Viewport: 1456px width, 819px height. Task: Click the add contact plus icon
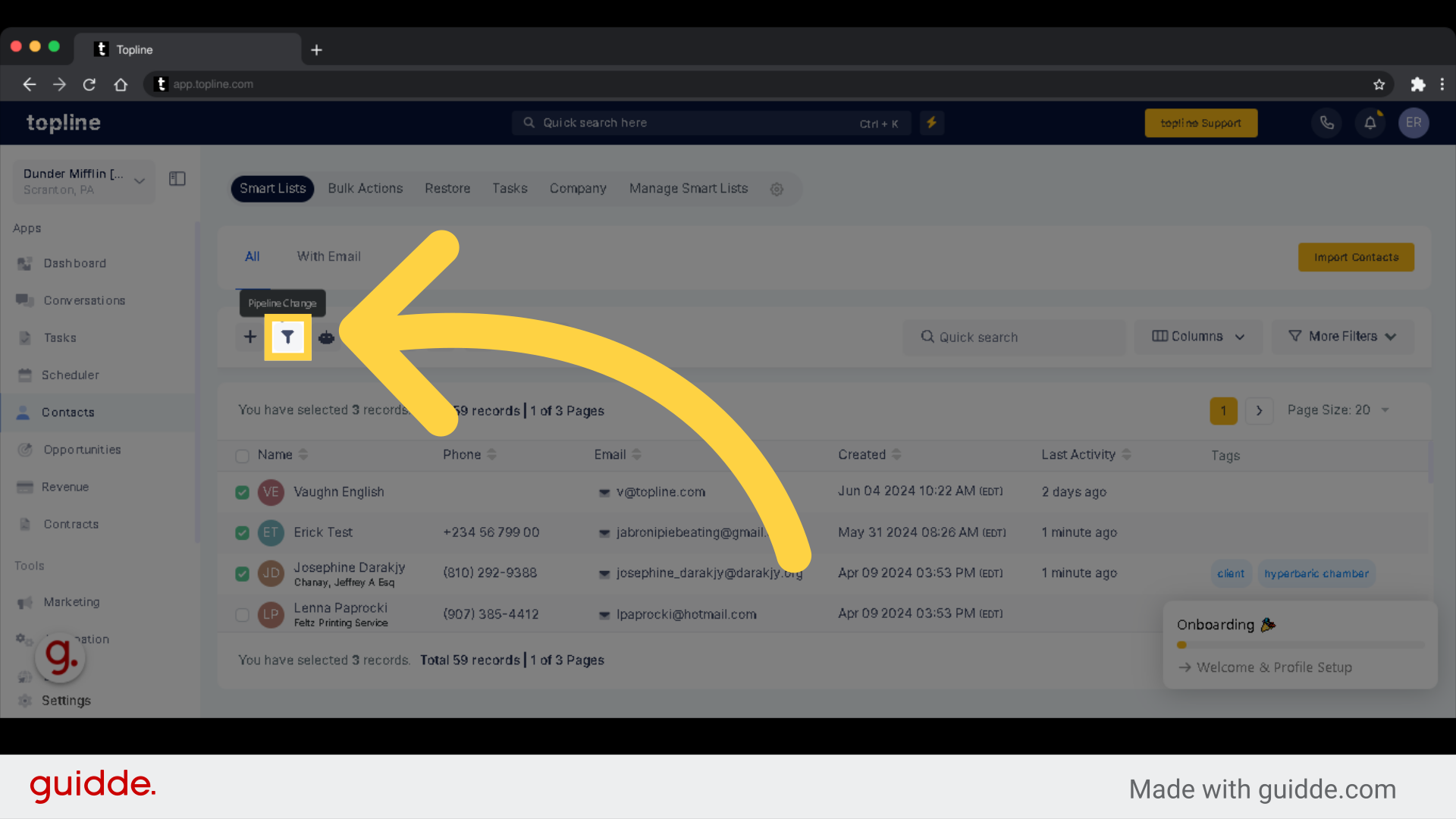click(x=250, y=336)
